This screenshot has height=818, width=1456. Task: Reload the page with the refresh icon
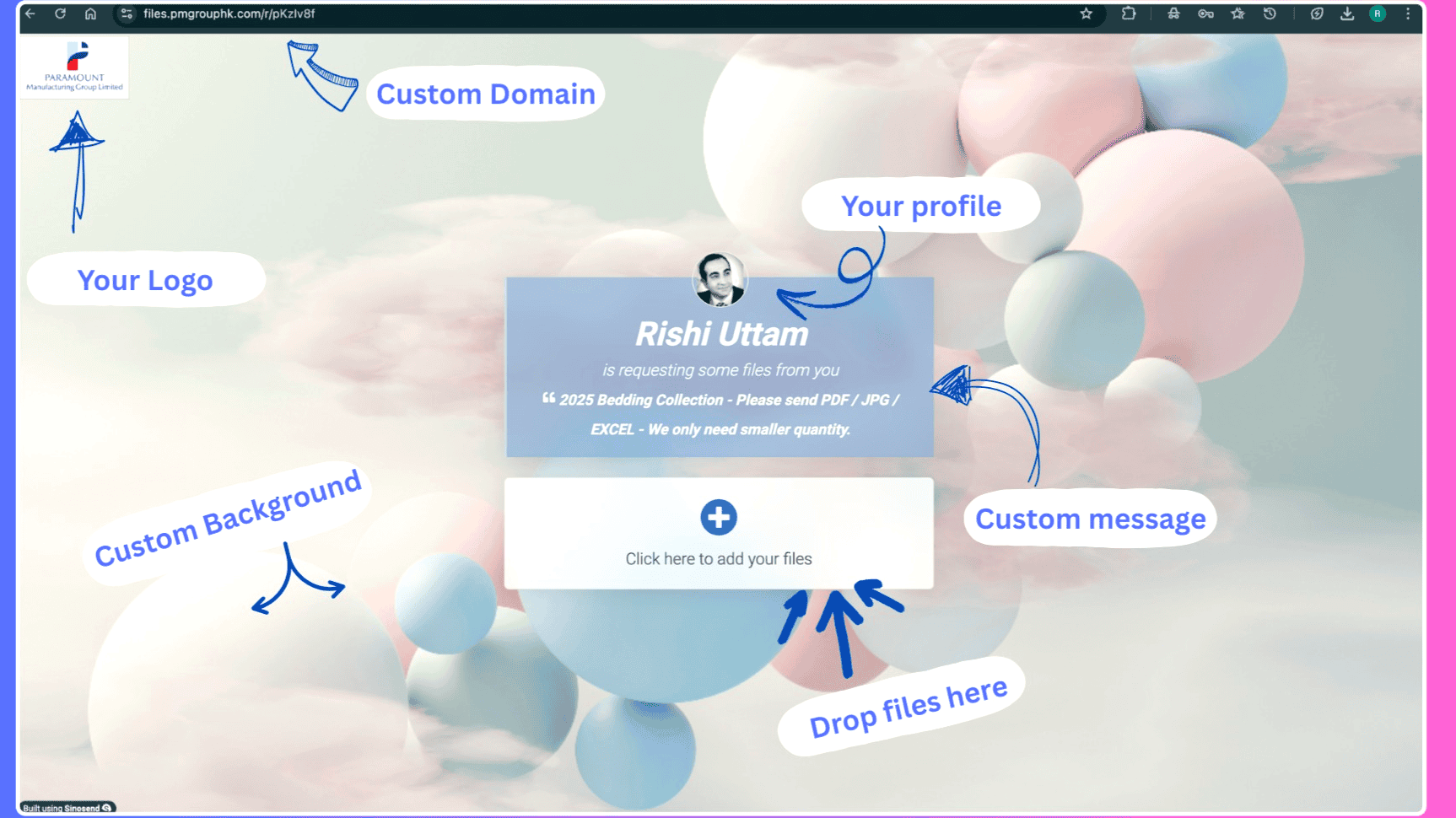coord(61,13)
